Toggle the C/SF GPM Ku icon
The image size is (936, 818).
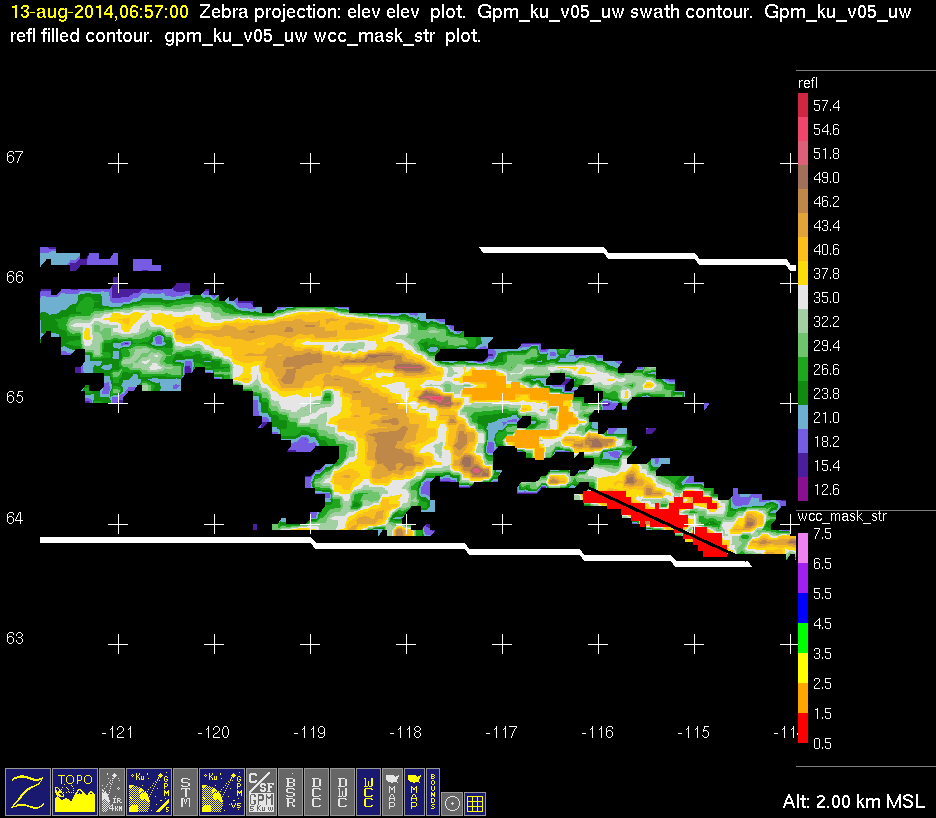(x=261, y=791)
